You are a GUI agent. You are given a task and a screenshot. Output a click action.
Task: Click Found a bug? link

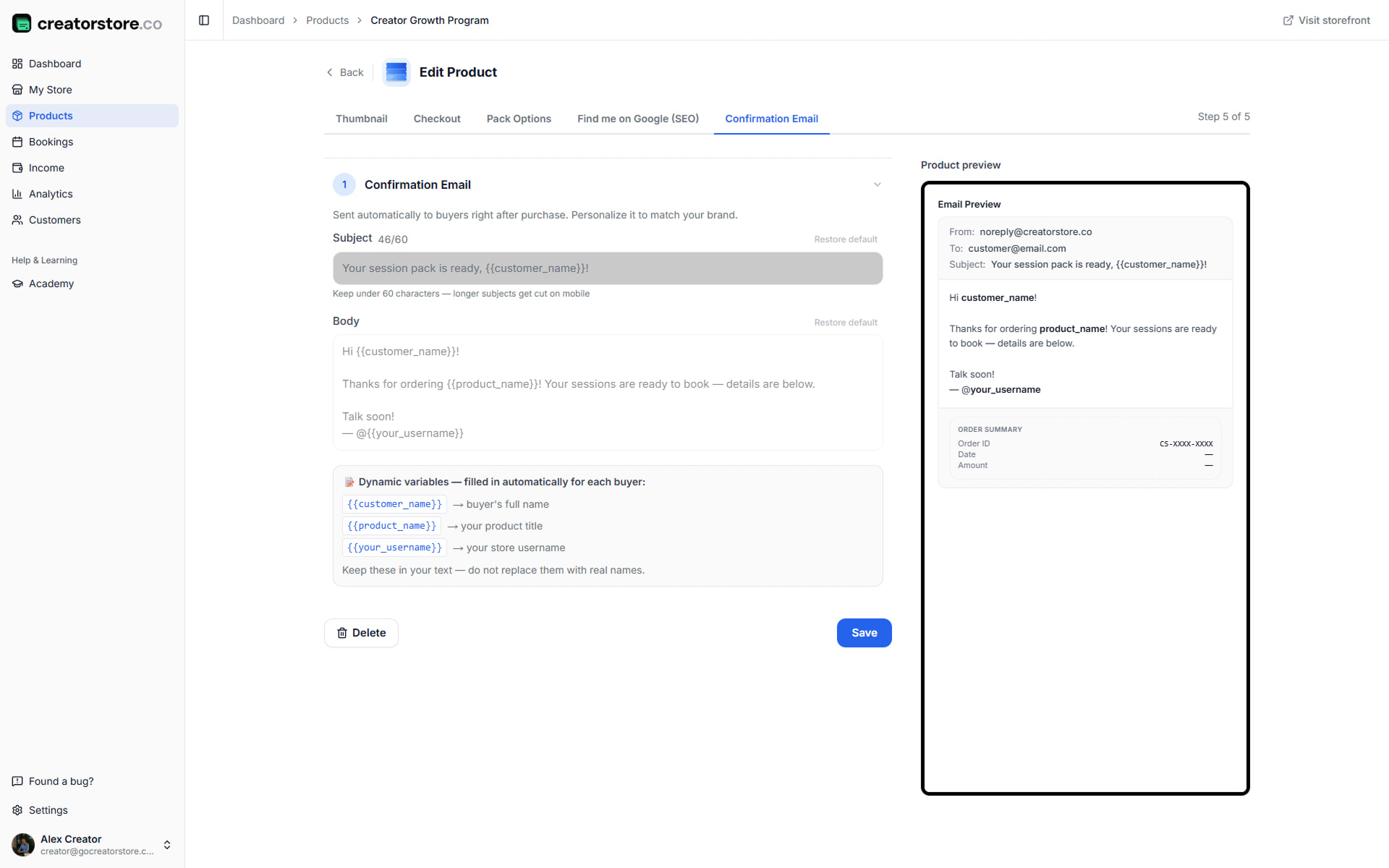click(x=92, y=781)
